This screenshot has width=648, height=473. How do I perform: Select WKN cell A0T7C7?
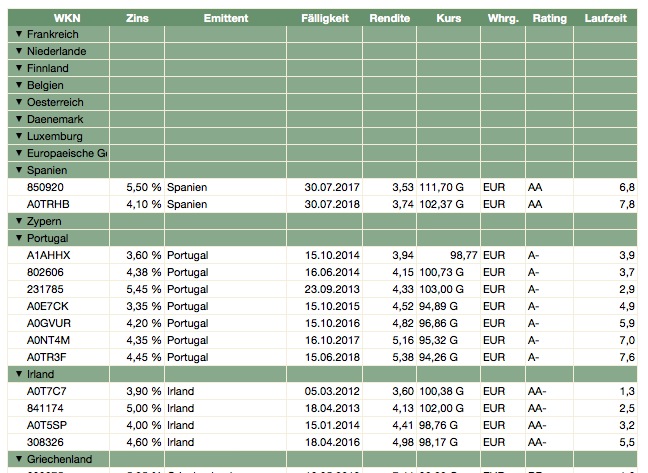click(47, 391)
